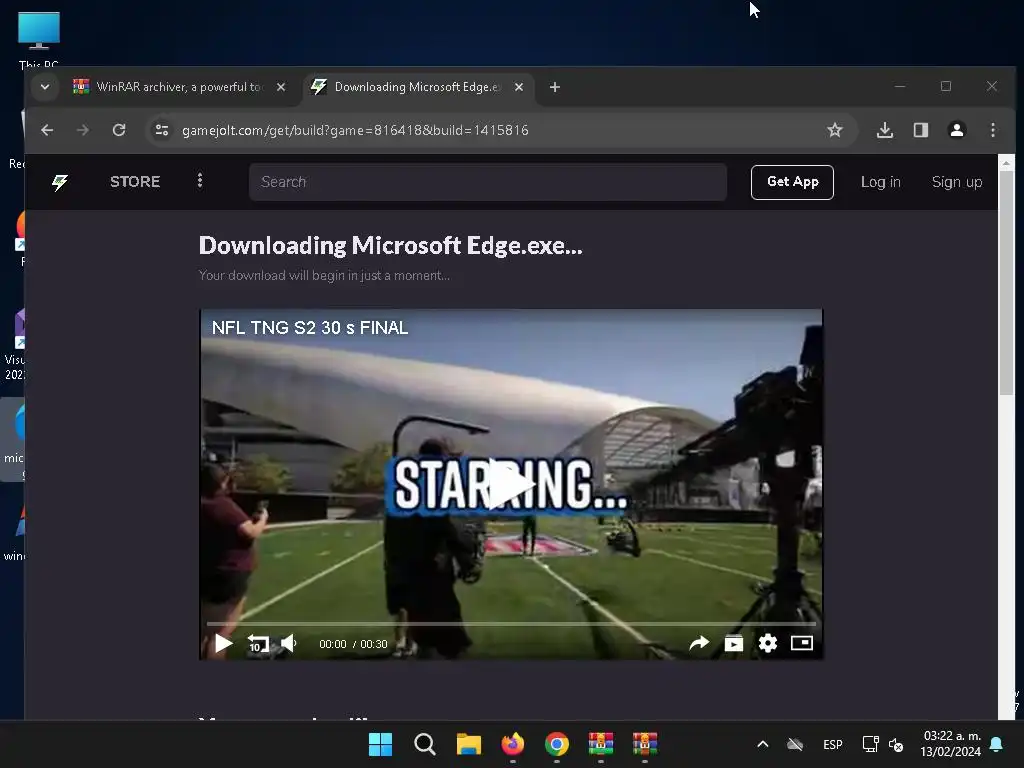Viewport: 1024px width, 768px height.
Task: Start the video with the center play button
Action: coord(511,484)
